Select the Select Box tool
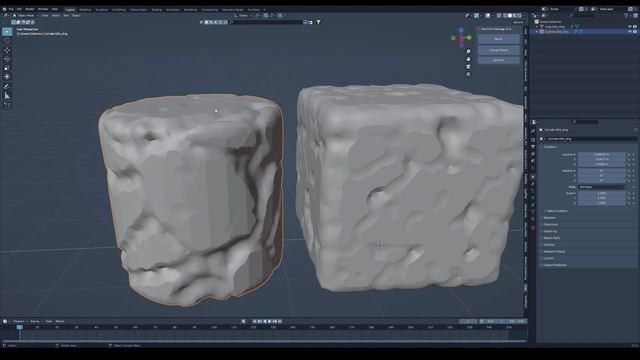Image resolution: width=640 pixels, height=360 pixels. 7,31
